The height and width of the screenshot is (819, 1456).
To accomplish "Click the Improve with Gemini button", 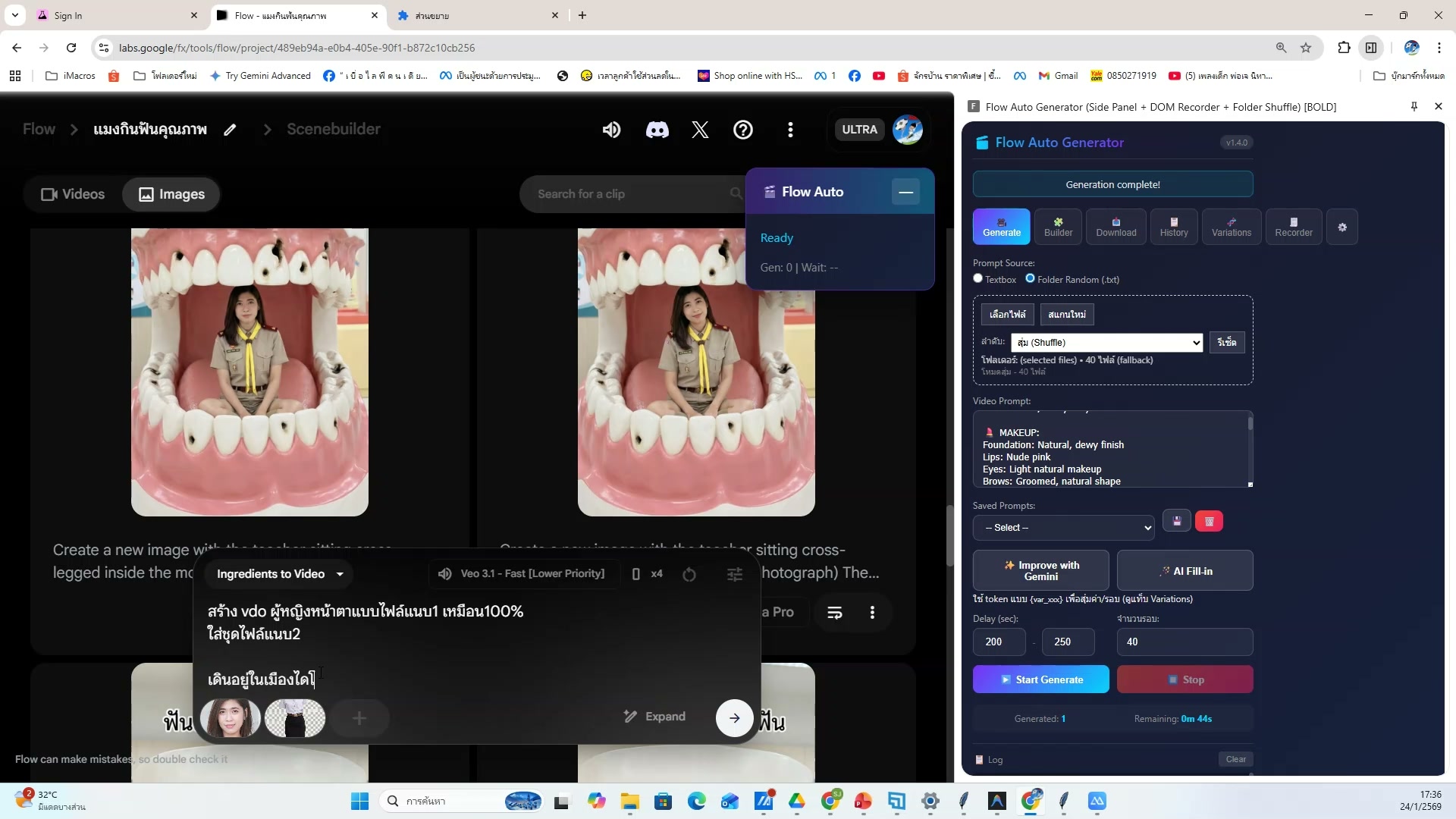I will pyautogui.click(x=1040, y=571).
